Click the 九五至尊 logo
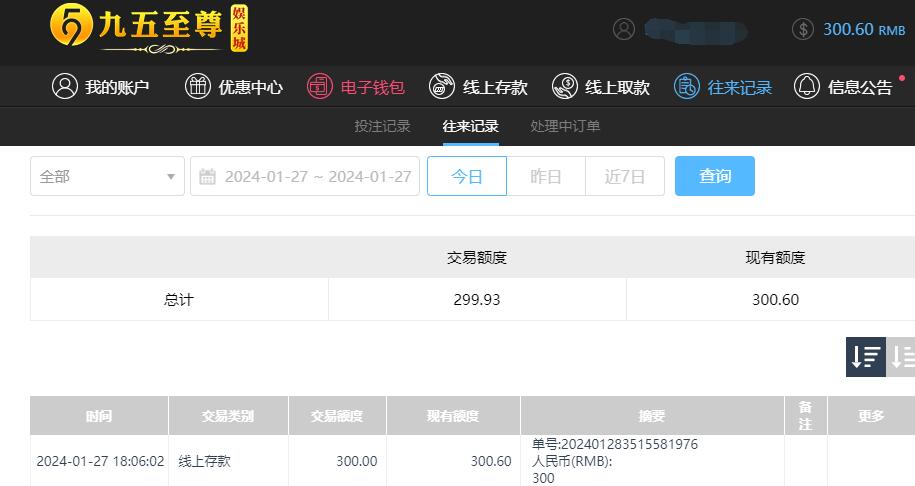Viewport: 915px width, 486px height. tap(149, 29)
